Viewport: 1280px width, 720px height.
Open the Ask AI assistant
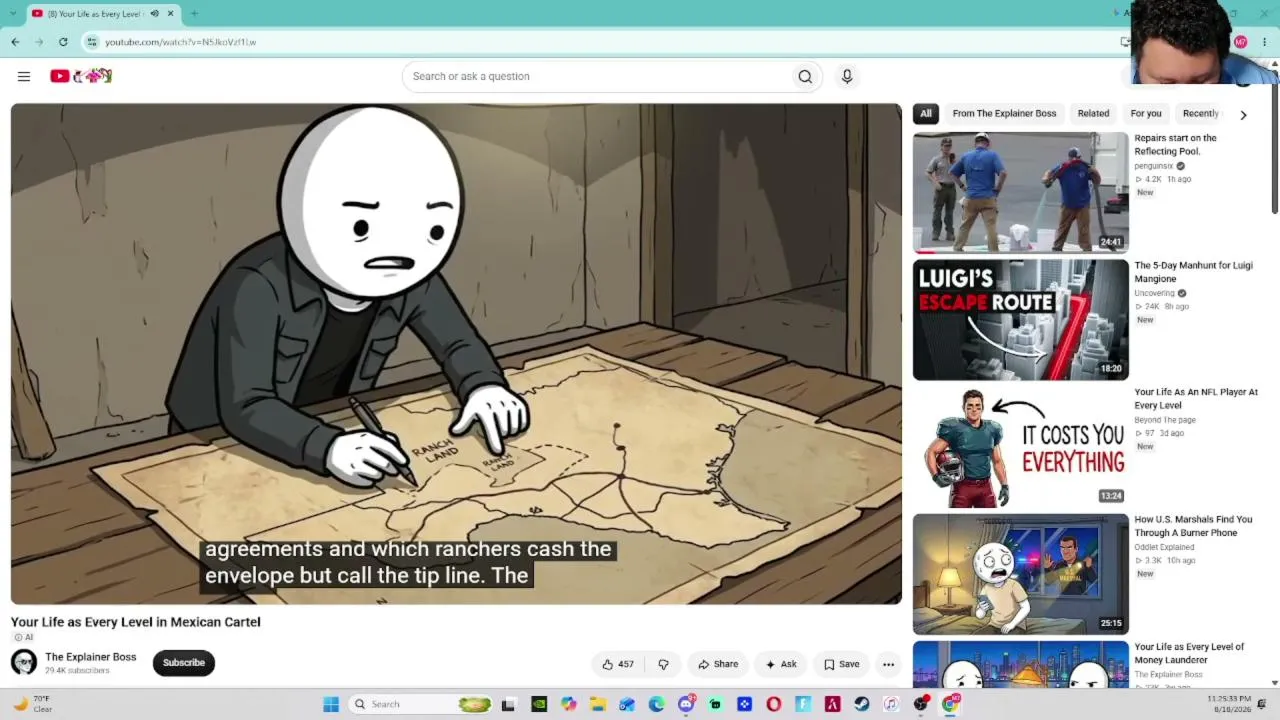[x=780, y=664]
